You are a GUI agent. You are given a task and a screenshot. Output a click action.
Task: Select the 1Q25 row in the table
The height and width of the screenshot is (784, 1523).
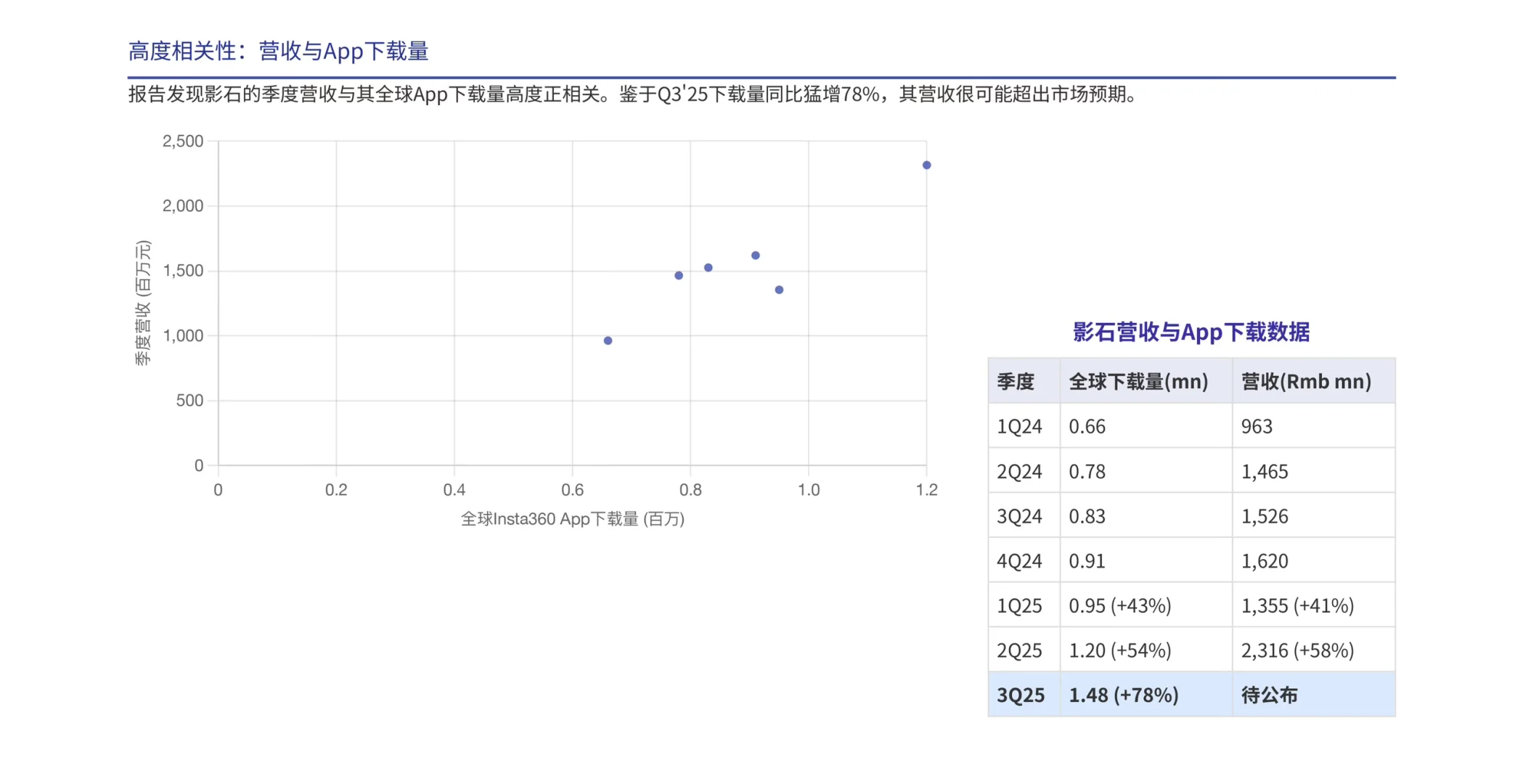click(x=1191, y=605)
